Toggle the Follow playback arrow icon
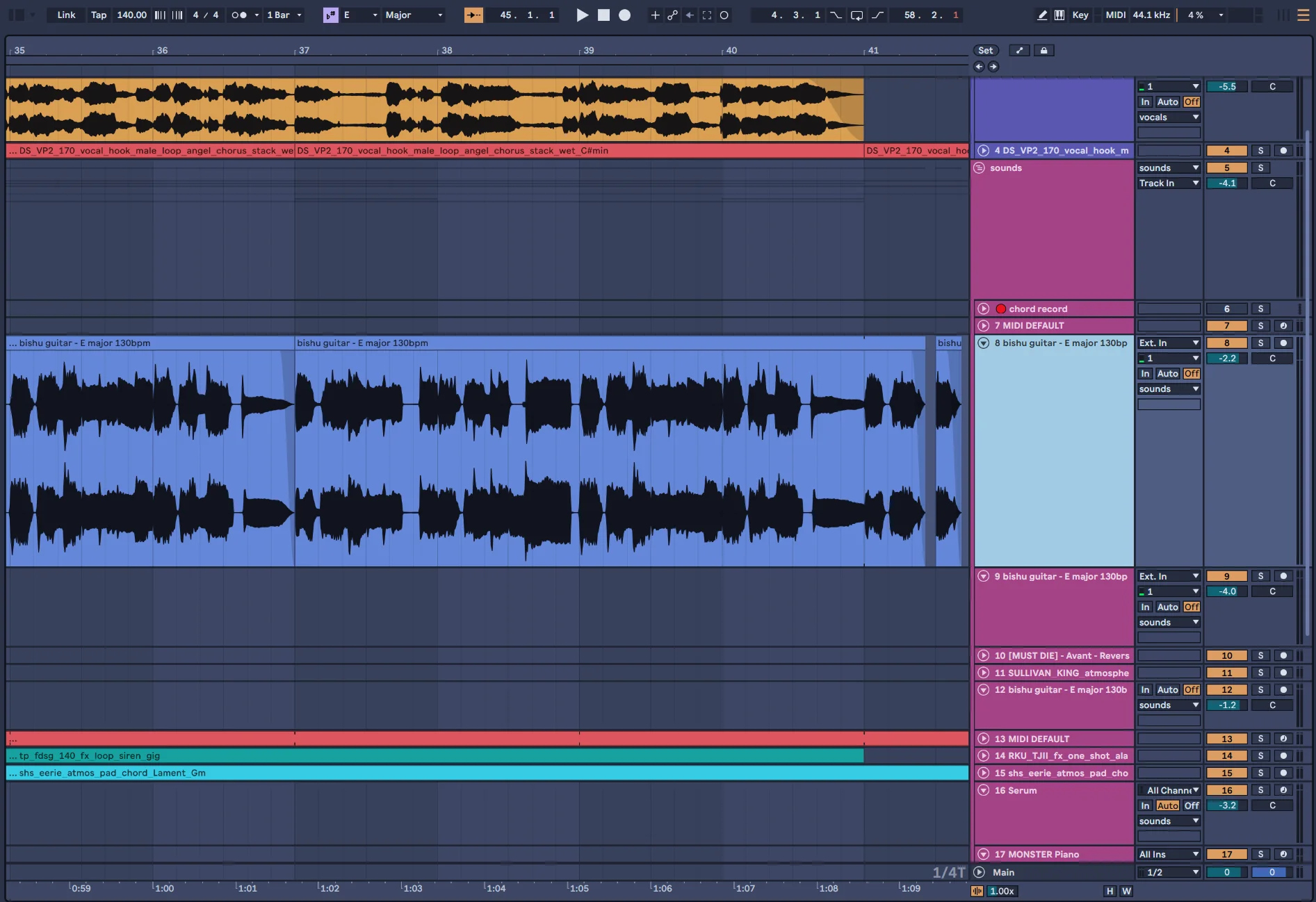 pos(473,15)
